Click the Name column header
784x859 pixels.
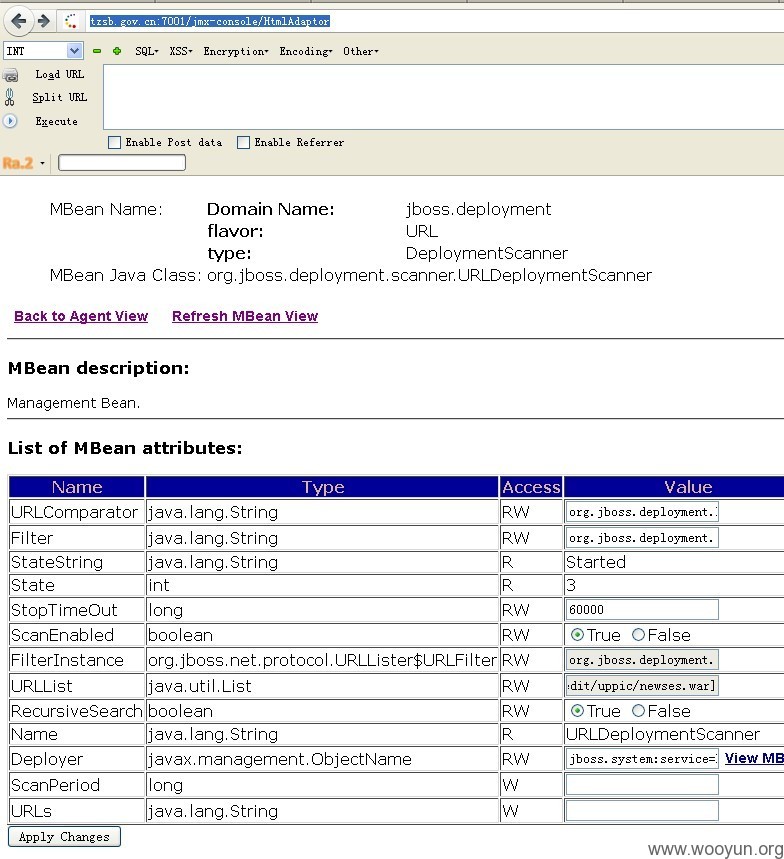pos(77,487)
